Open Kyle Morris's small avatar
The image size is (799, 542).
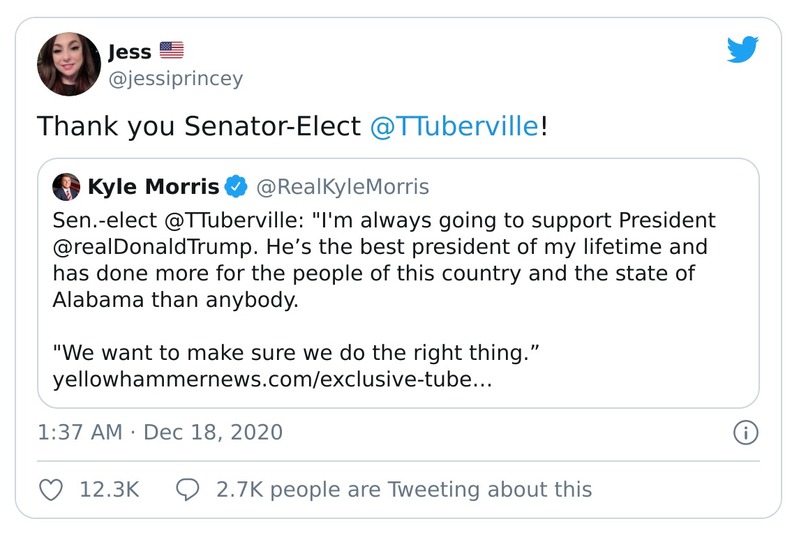pyautogui.click(x=66, y=186)
